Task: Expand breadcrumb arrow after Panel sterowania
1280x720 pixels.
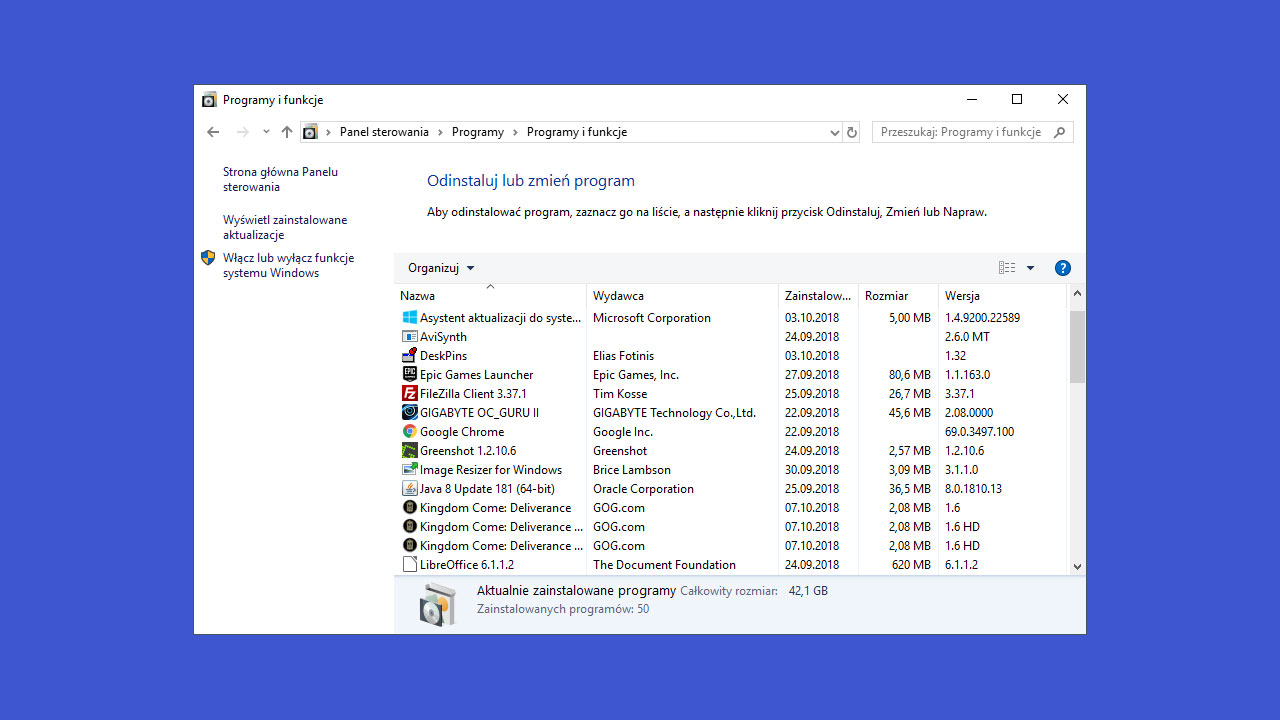Action: [440, 132]
